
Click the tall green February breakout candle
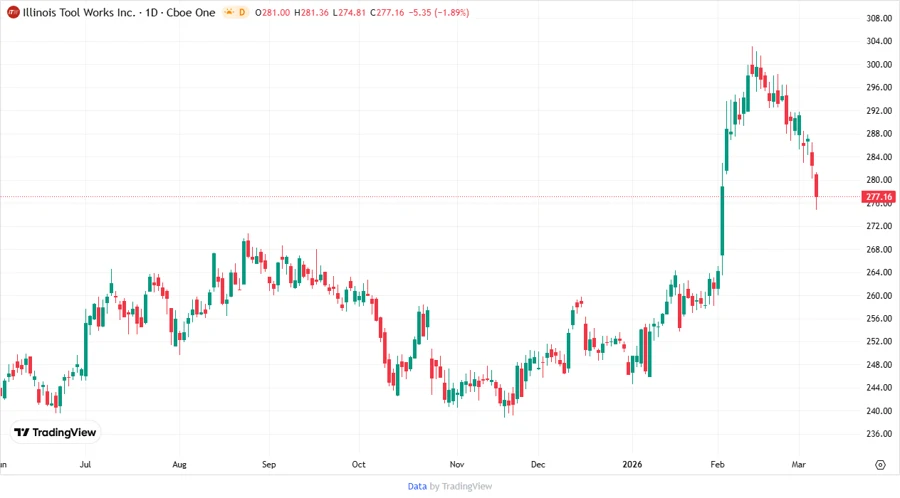pos(722,221)
